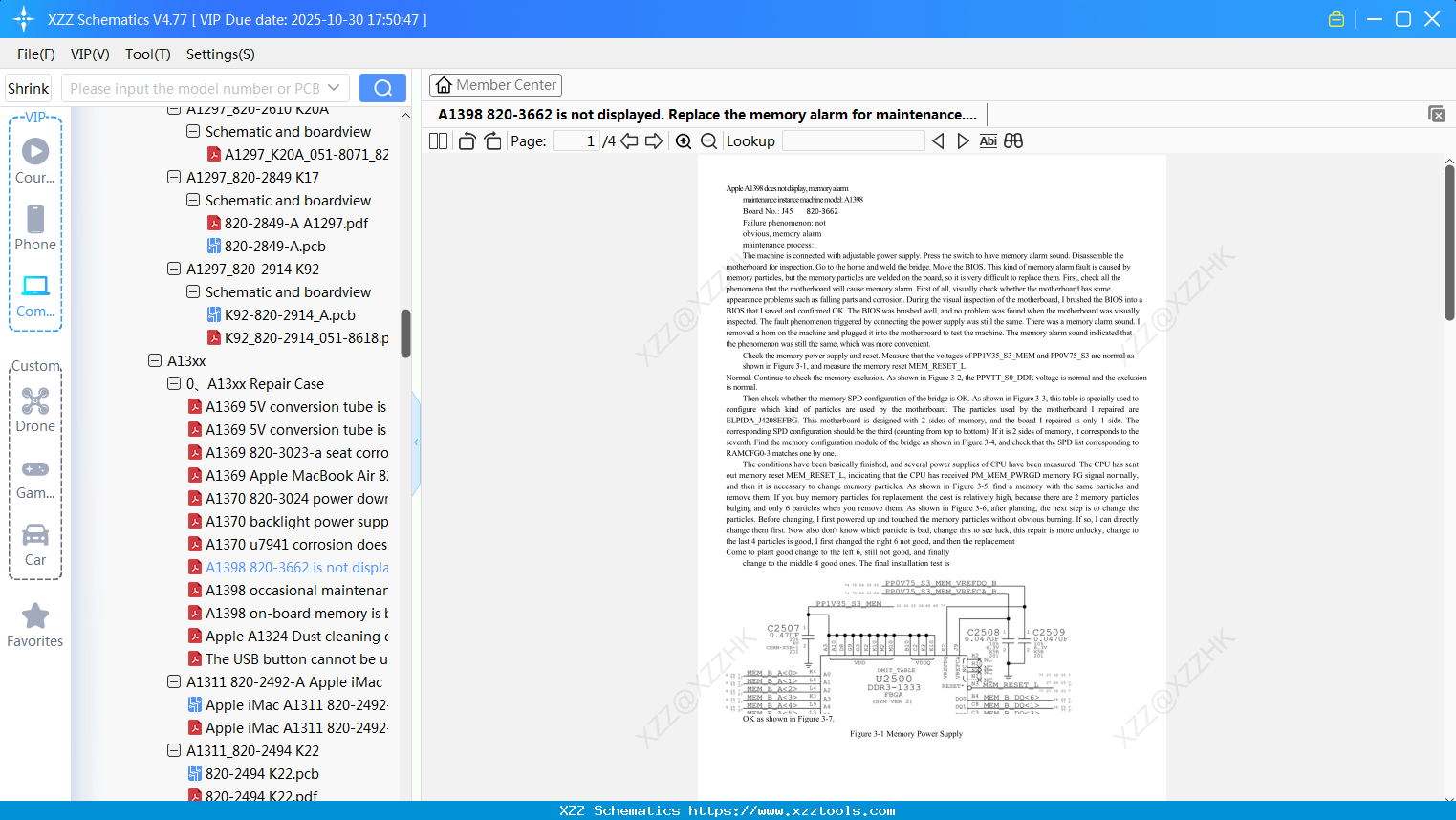Screen dimensions: 1456x820
Task: Find previous Lookup match triangle
Action: point(938,141)
